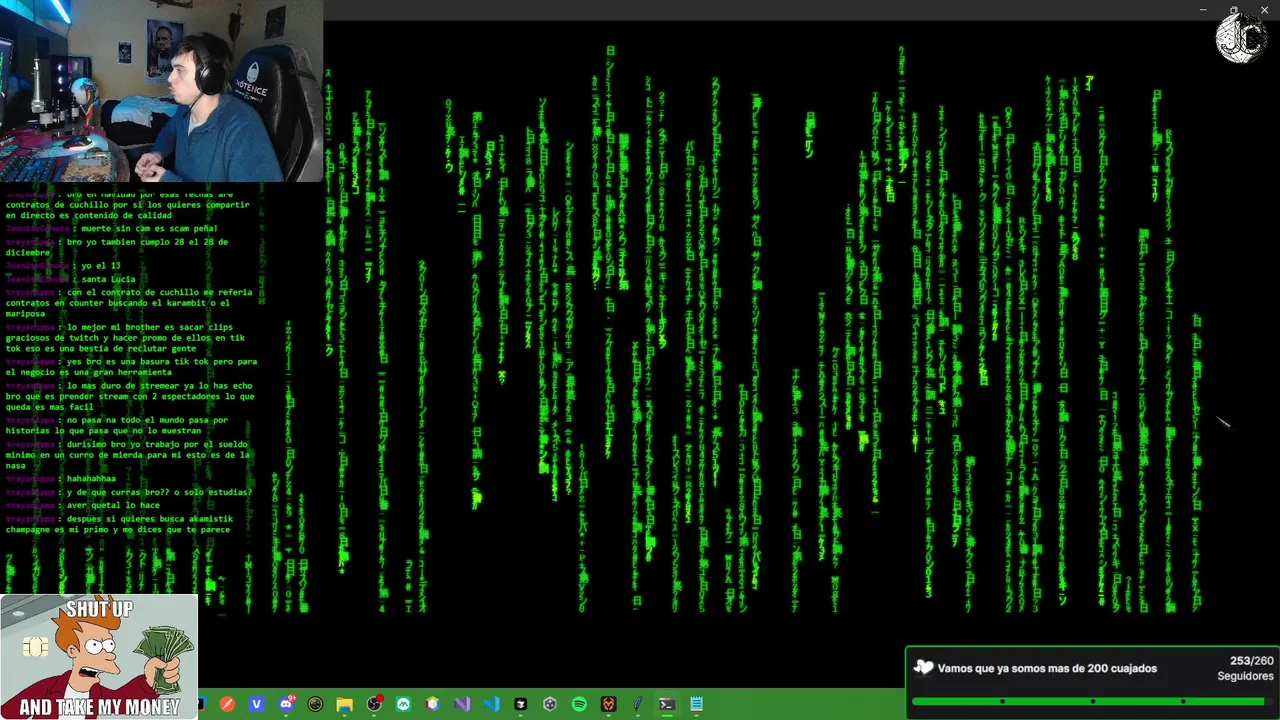Open the orange-red compass taskbar icon

[x=227, y=704]
